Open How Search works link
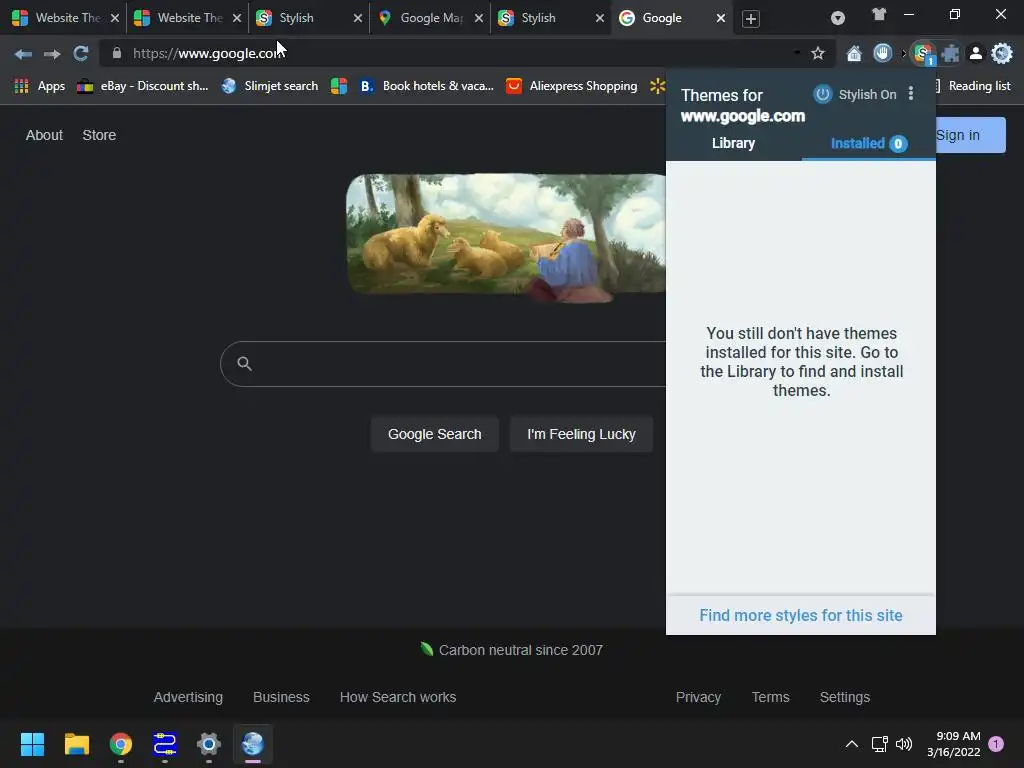This screenshot has height=768, width=1024. pos(398,697)
